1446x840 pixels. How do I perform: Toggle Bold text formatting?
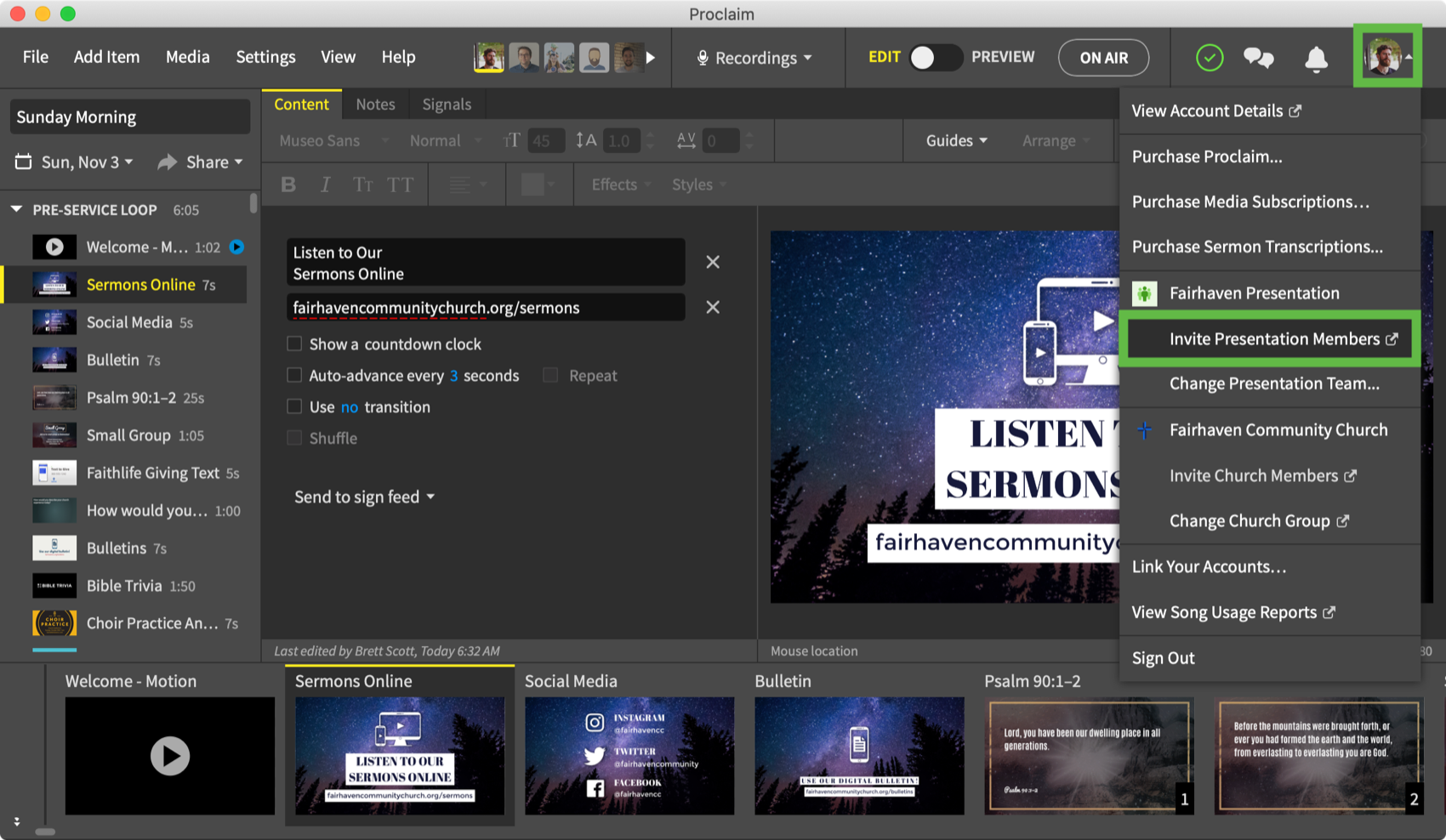click(288, 184)
